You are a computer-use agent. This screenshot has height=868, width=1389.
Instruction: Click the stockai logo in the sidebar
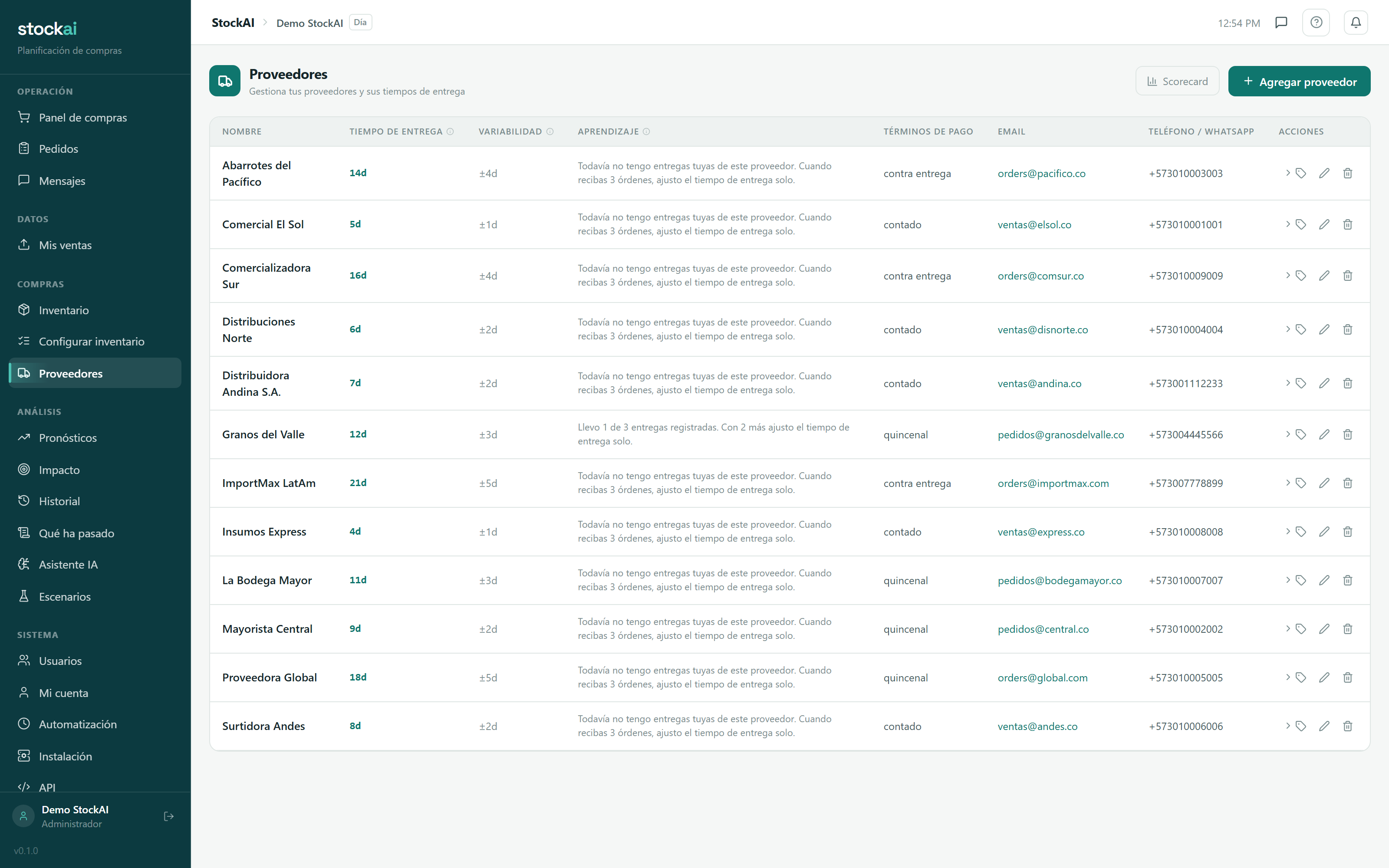click(x=47, y=29)
